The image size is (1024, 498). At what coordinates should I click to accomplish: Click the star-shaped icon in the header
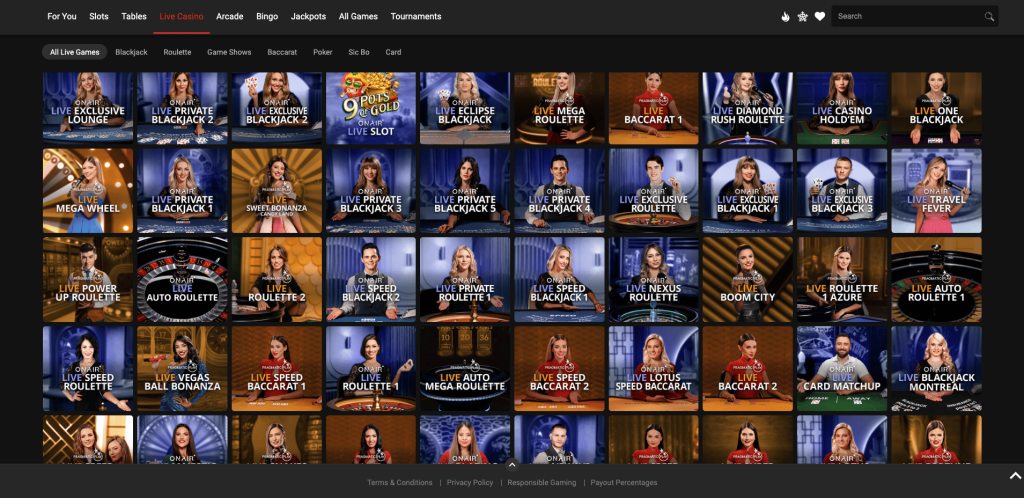pyautogui.click(x=802, y=17)
